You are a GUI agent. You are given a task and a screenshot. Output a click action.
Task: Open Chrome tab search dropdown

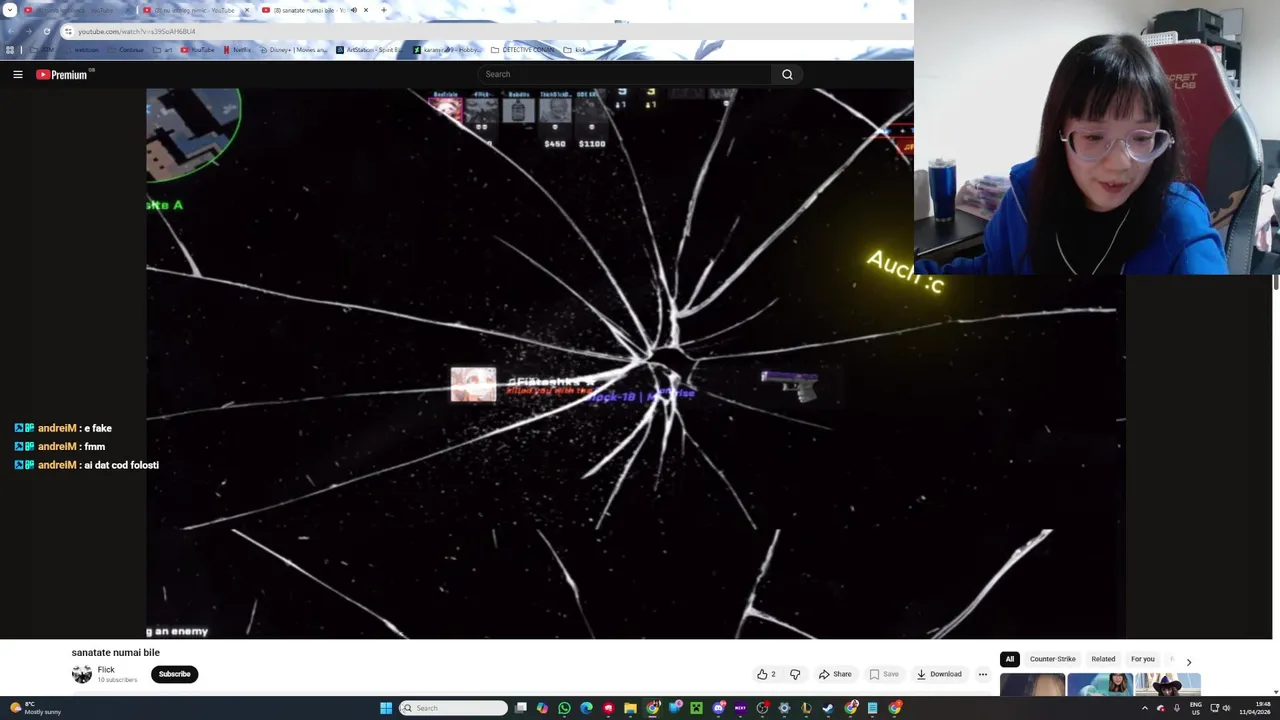(10, 10)
